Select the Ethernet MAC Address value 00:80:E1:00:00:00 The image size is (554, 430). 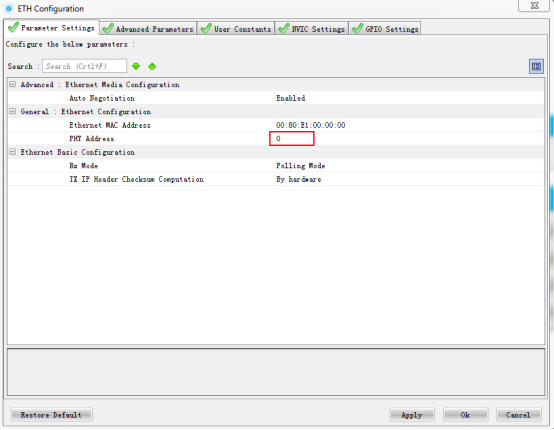[x=311, y=125]
